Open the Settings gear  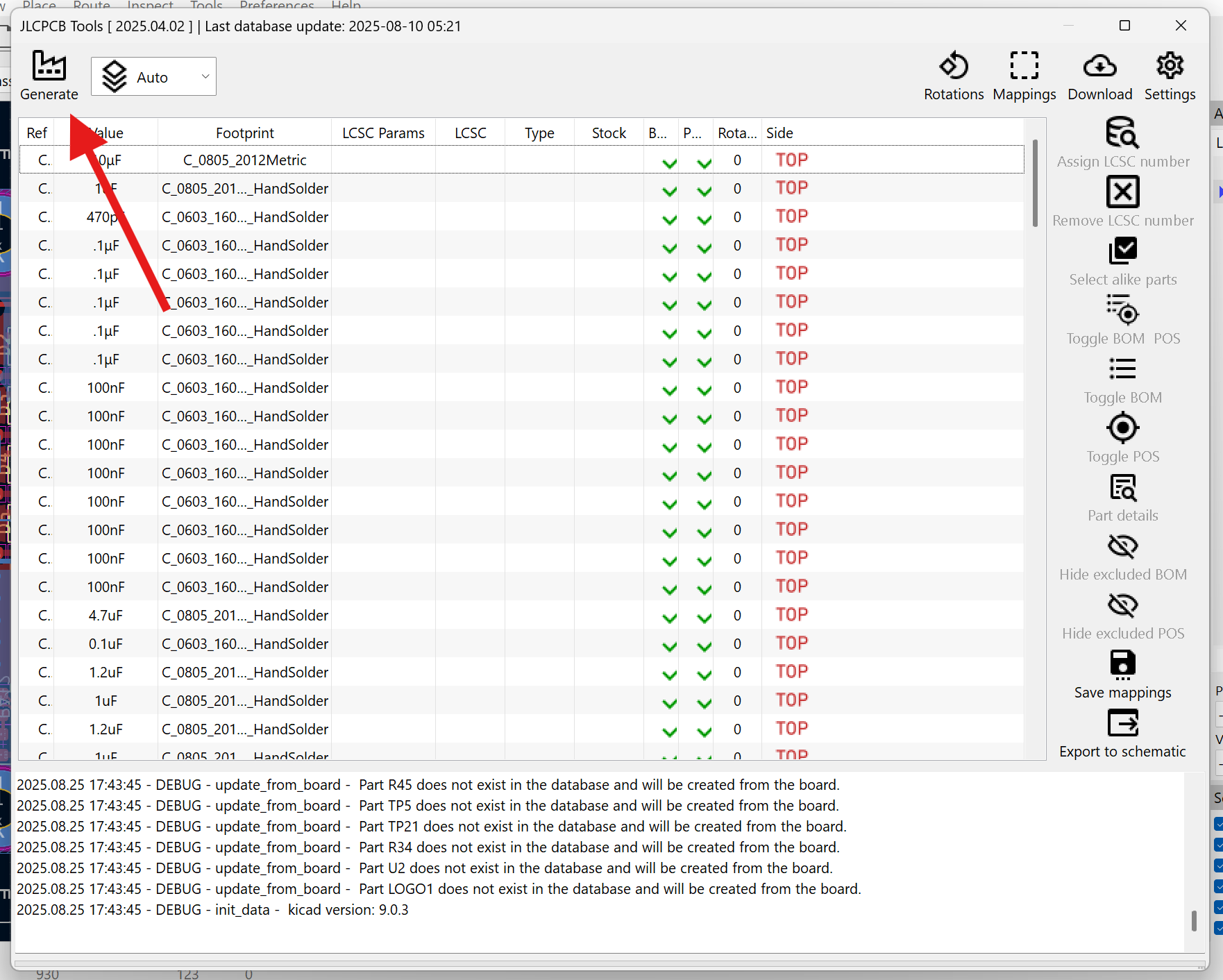[1170, 67]
